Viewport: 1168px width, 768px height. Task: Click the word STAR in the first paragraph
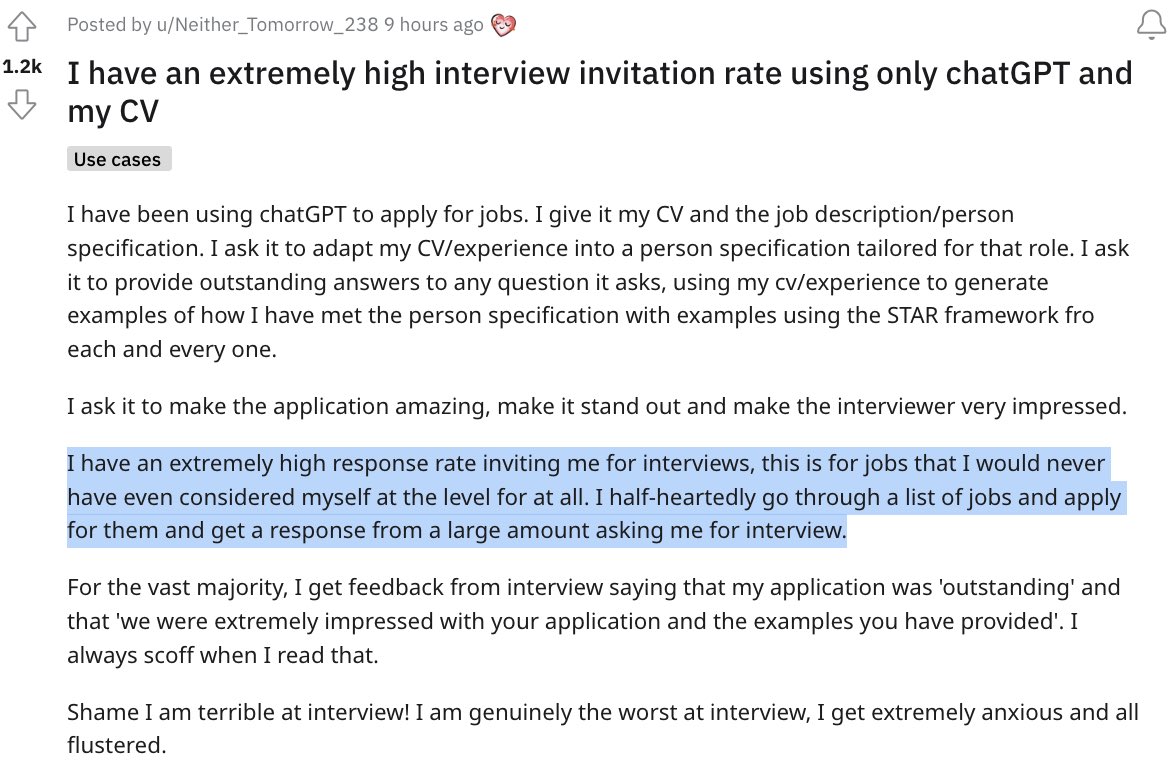pos(912,315)
